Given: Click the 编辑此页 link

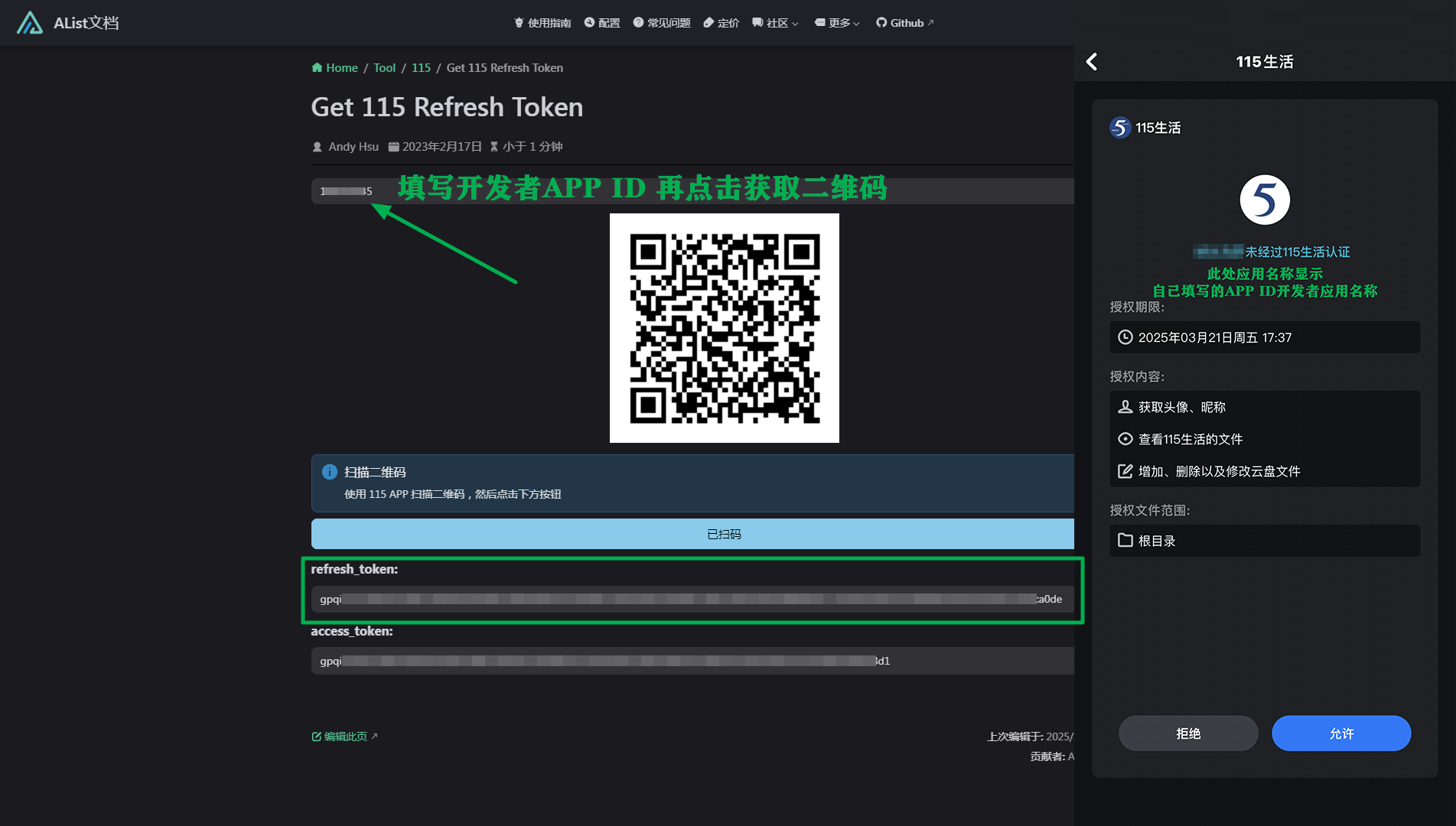Looking at the screenshot, I should [x=344, y=737].
